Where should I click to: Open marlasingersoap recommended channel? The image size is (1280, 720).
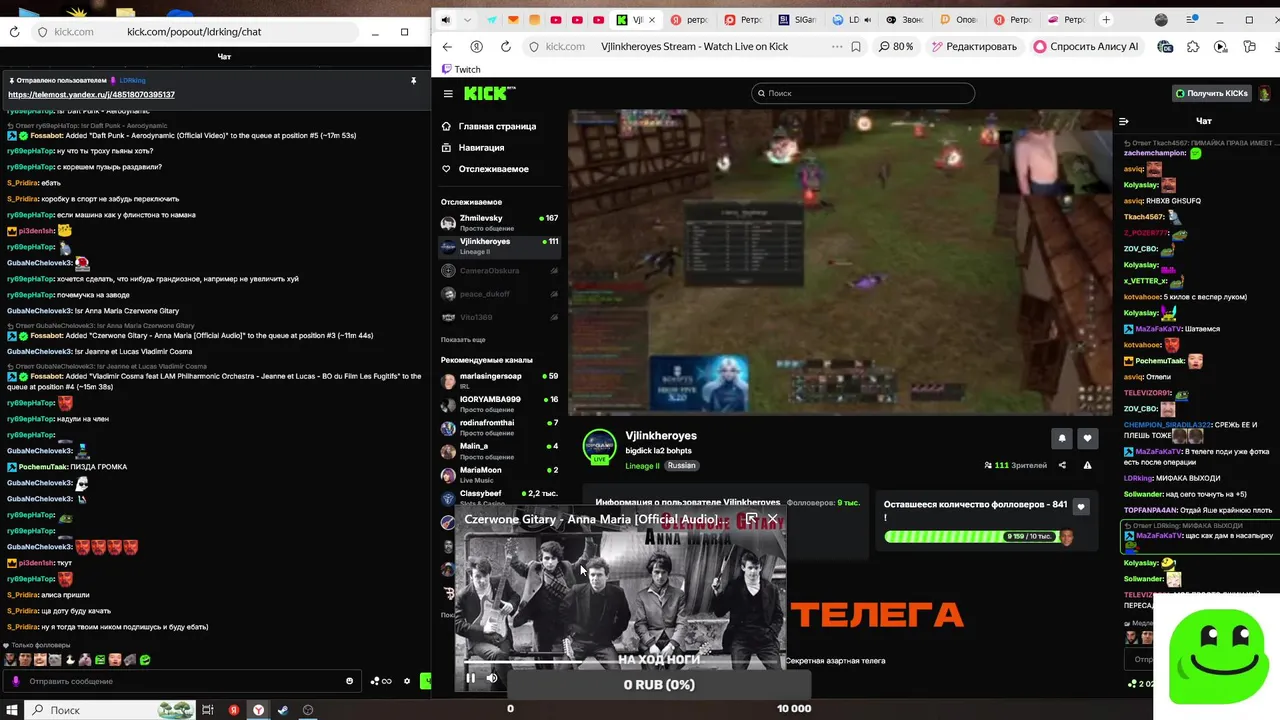coord(499,381)
